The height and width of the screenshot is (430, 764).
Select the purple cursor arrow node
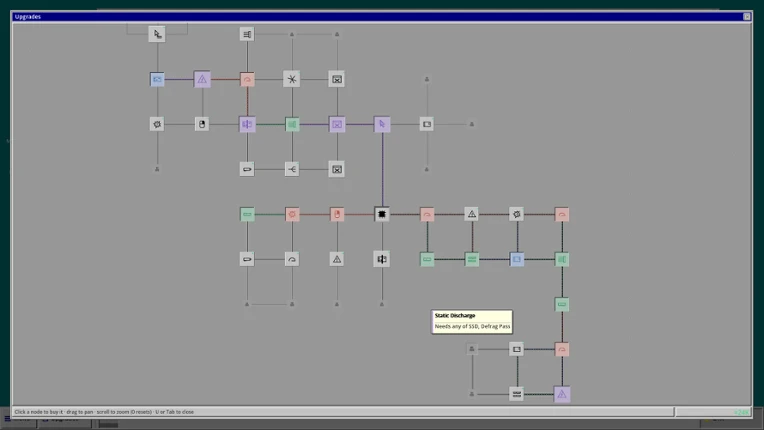pos(382,124)
